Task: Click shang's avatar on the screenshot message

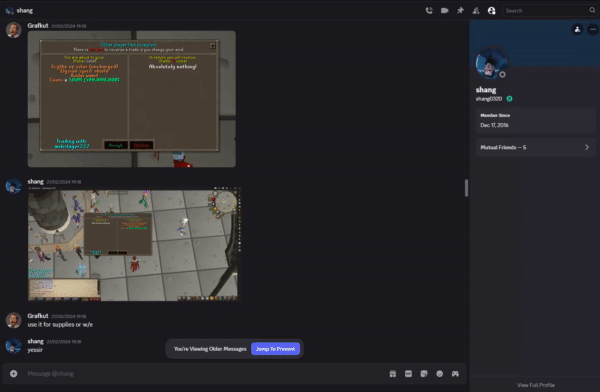Action: [13, 186]
